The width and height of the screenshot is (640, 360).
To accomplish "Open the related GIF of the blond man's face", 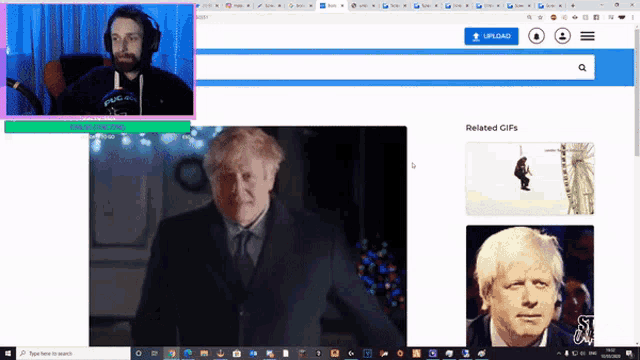I will [x=530, y=286].
